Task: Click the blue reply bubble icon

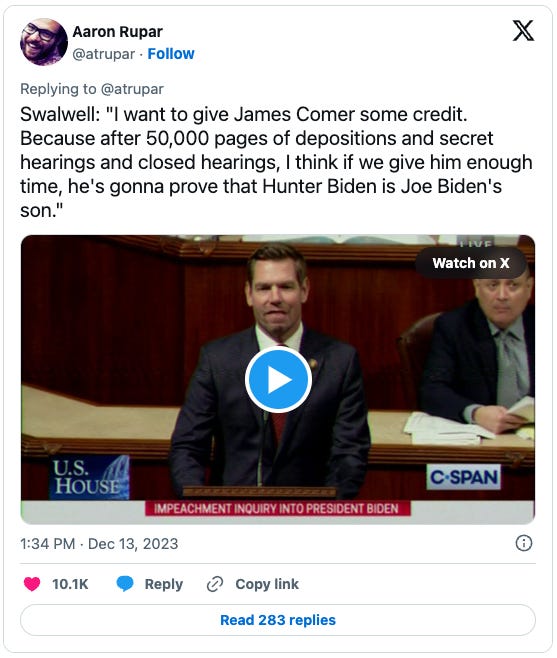Action: [125, 584]
